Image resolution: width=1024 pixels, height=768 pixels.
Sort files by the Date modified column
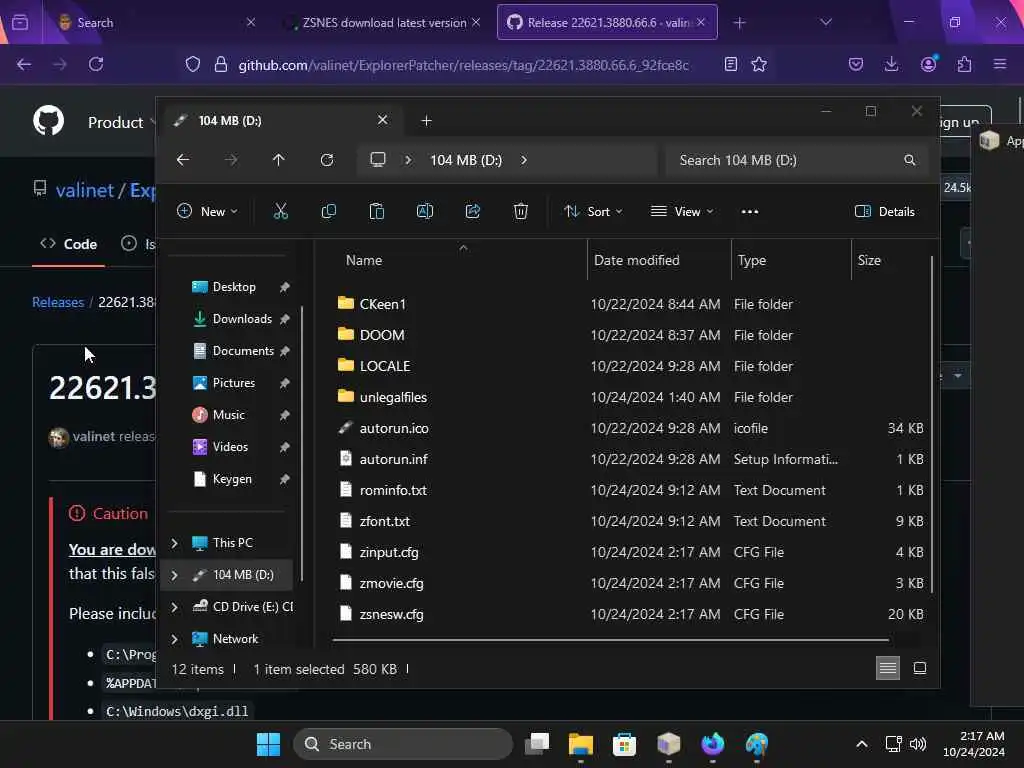pyautogui.click(x=659, y=260)
